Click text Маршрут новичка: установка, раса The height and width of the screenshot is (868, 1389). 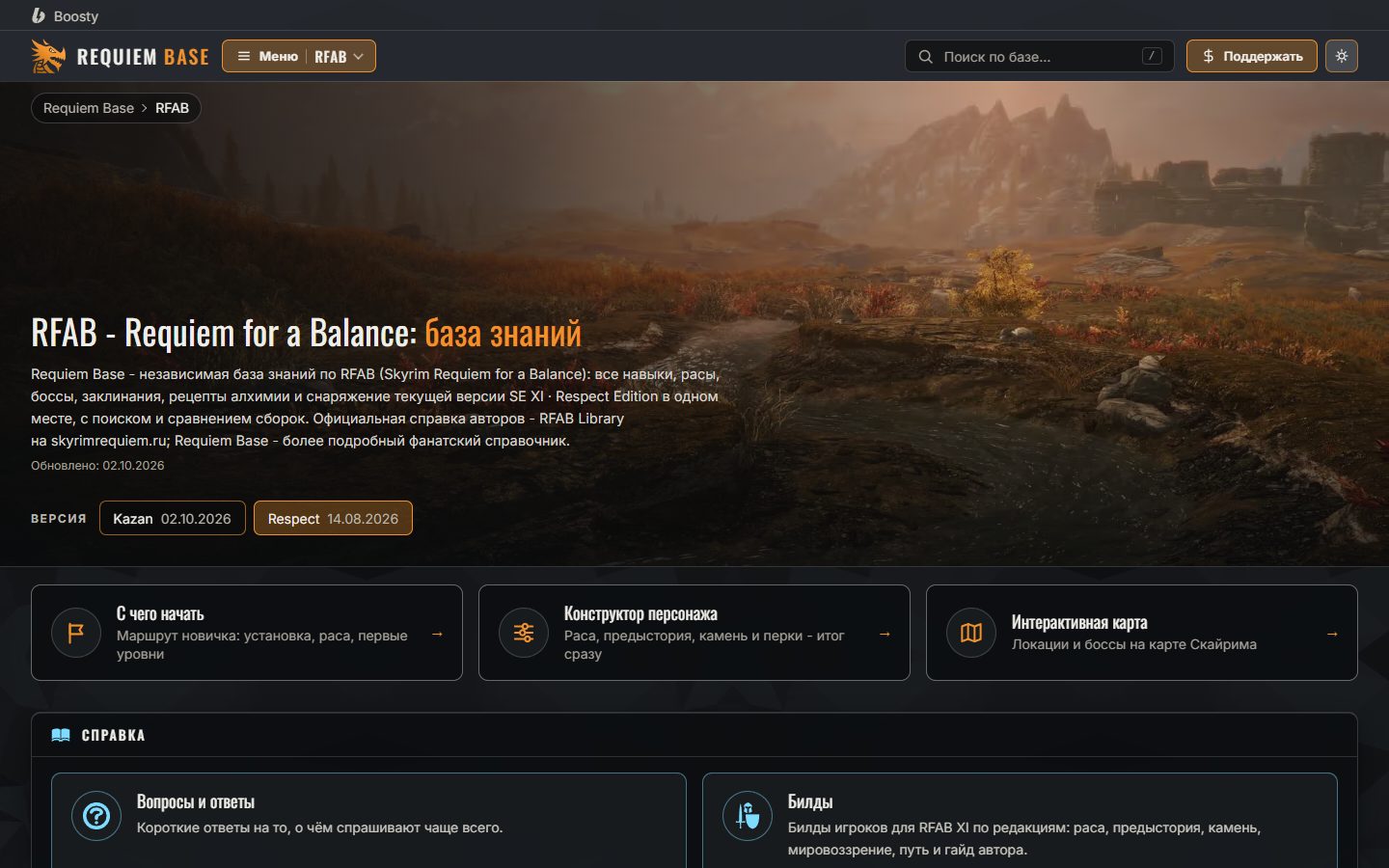click(233, 636)
